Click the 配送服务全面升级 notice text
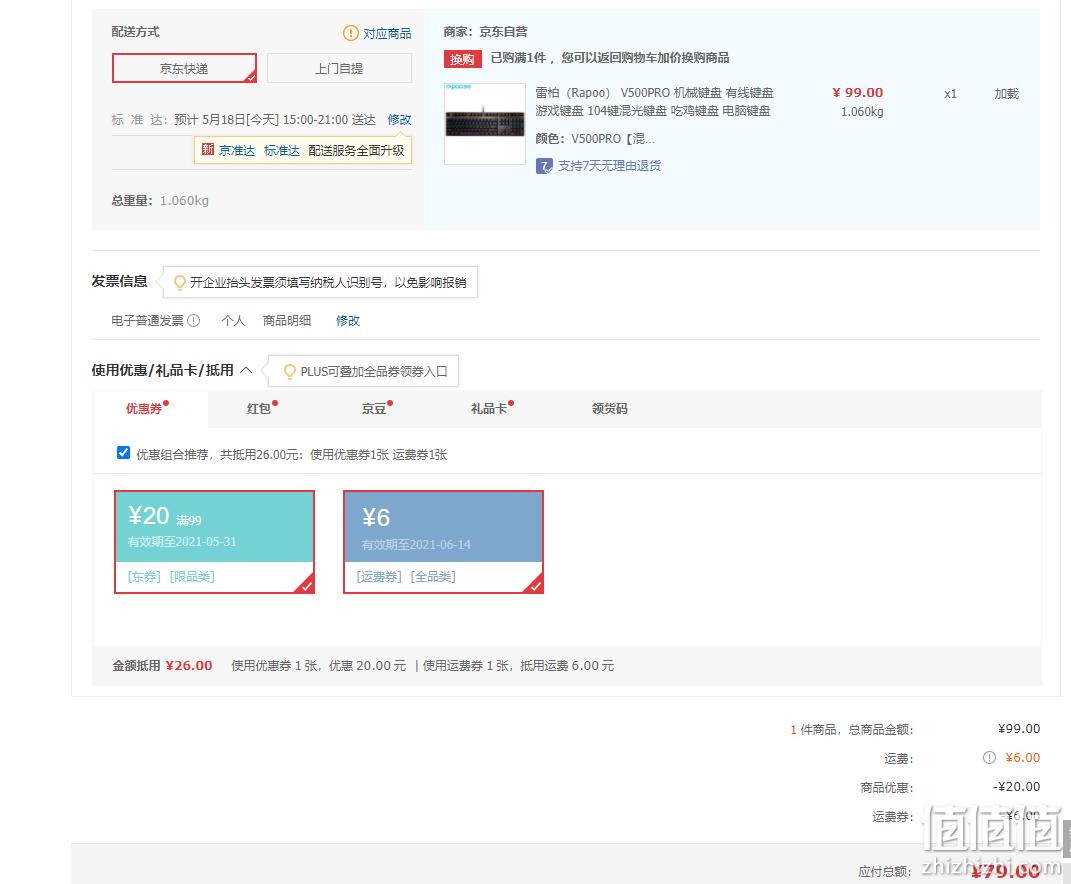The width and height of the screenshot is (1071, 884). [x=356, y=150]
